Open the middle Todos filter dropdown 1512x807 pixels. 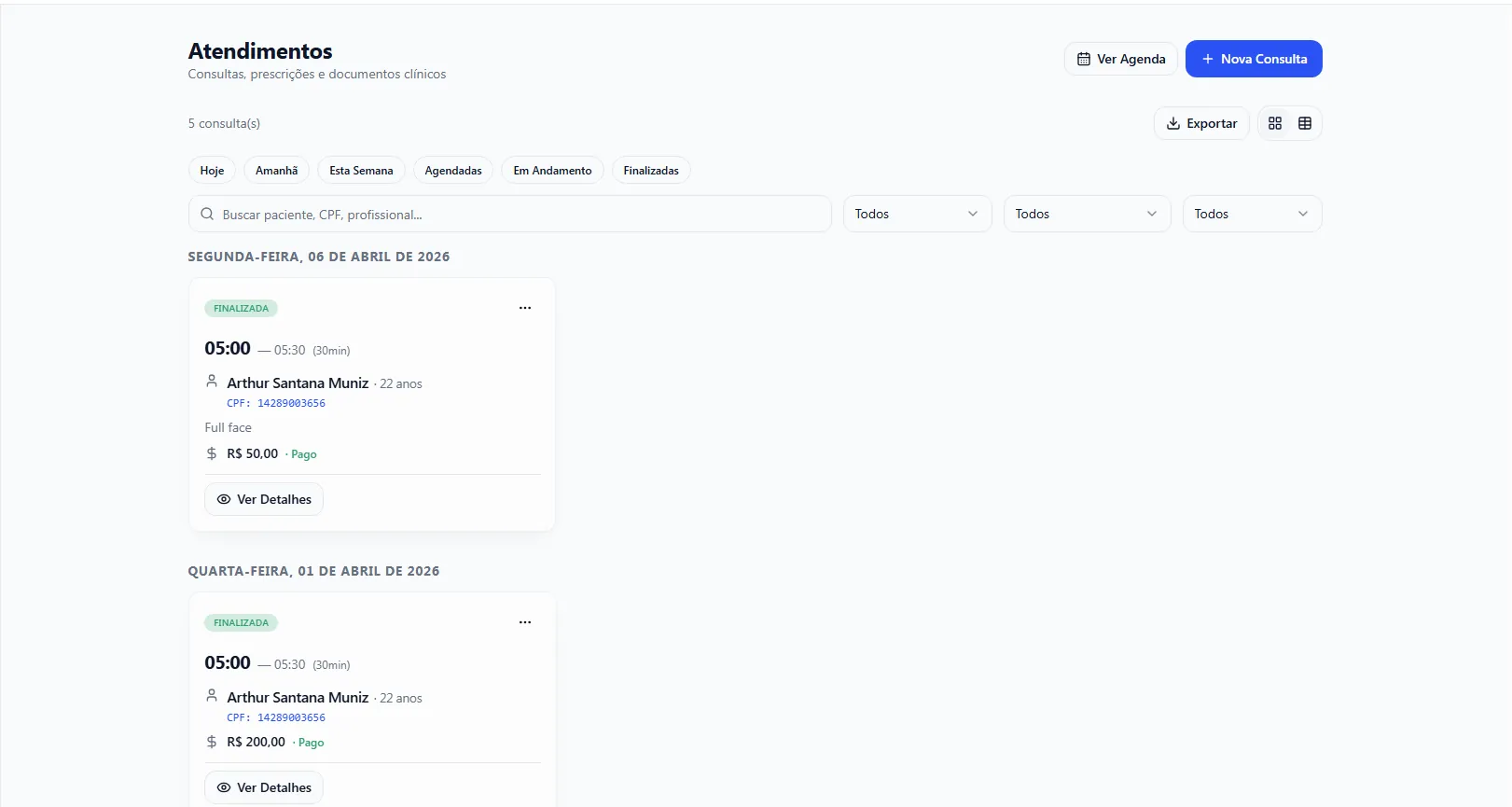(x=1087, y=214)
